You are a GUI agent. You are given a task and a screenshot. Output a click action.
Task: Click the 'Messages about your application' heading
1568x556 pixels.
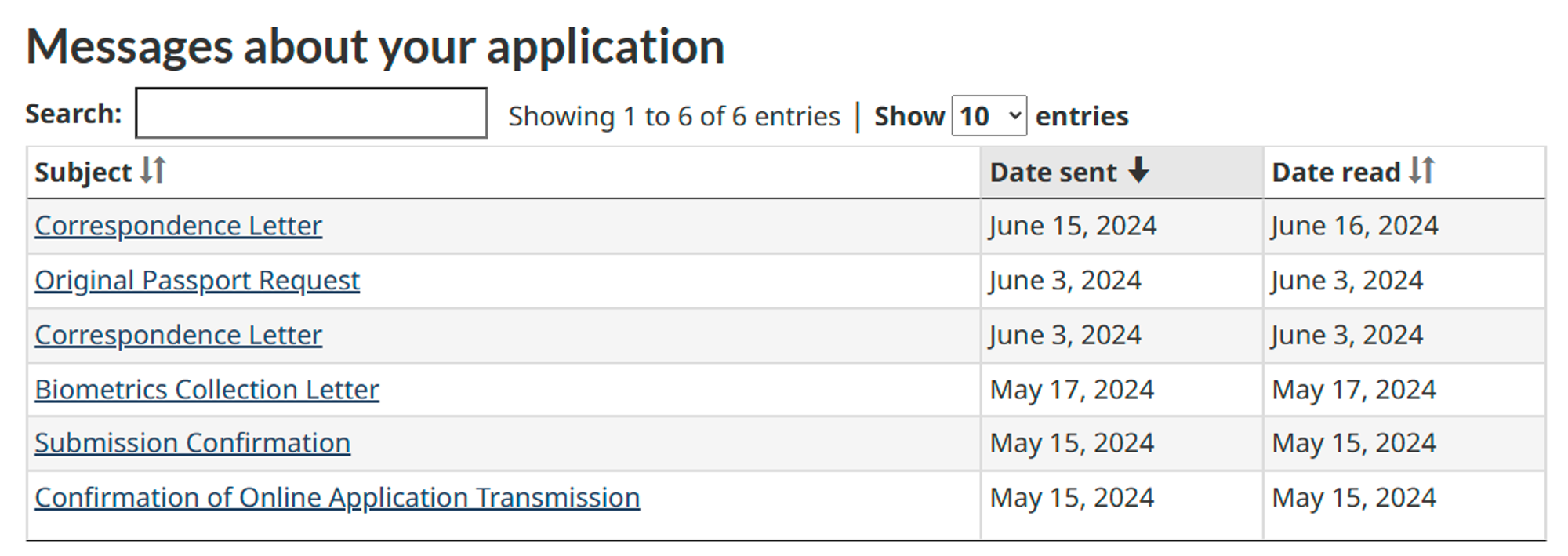point(375,46)
